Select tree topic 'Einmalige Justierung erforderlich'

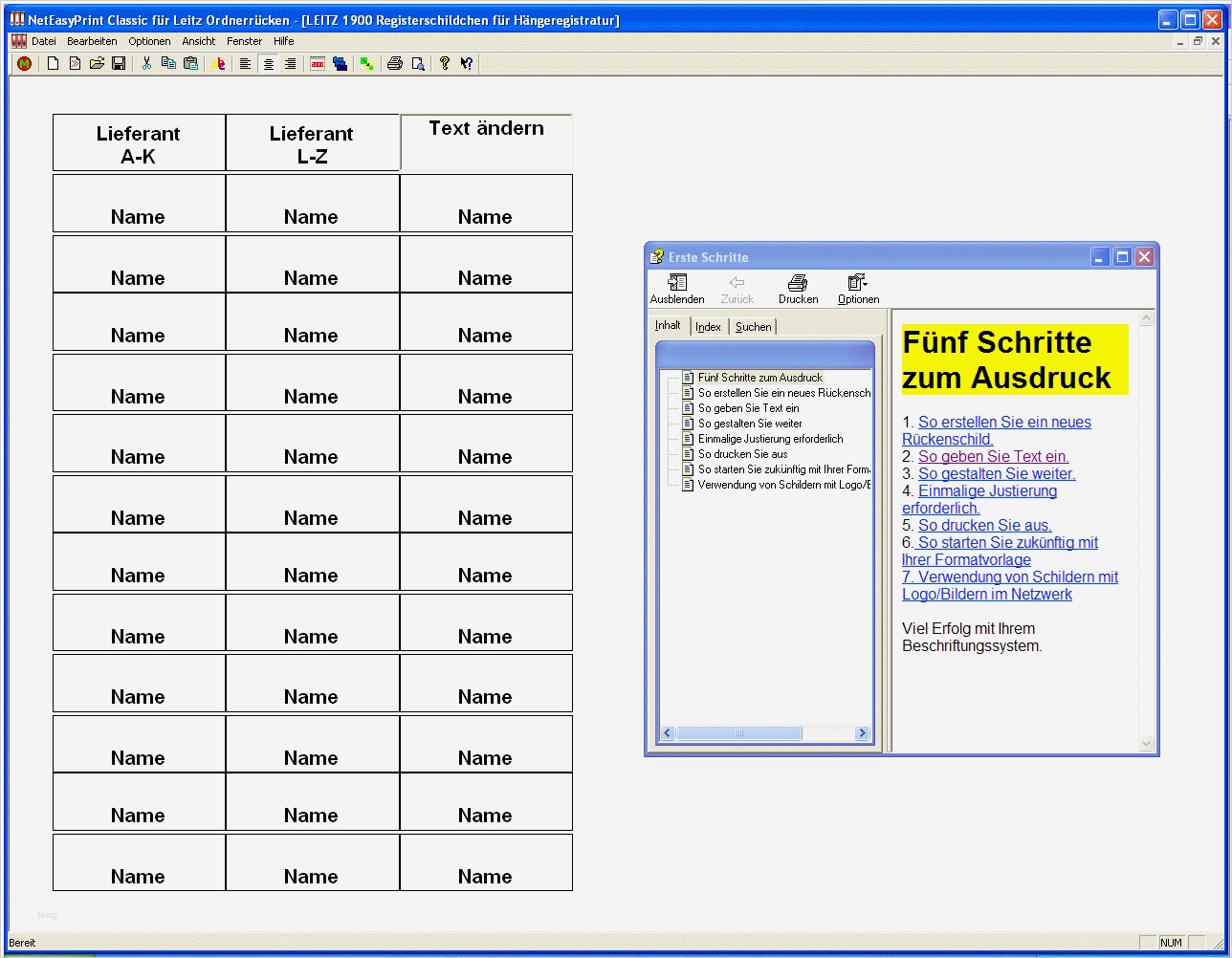pyautogui.click(x=771, y=439)
